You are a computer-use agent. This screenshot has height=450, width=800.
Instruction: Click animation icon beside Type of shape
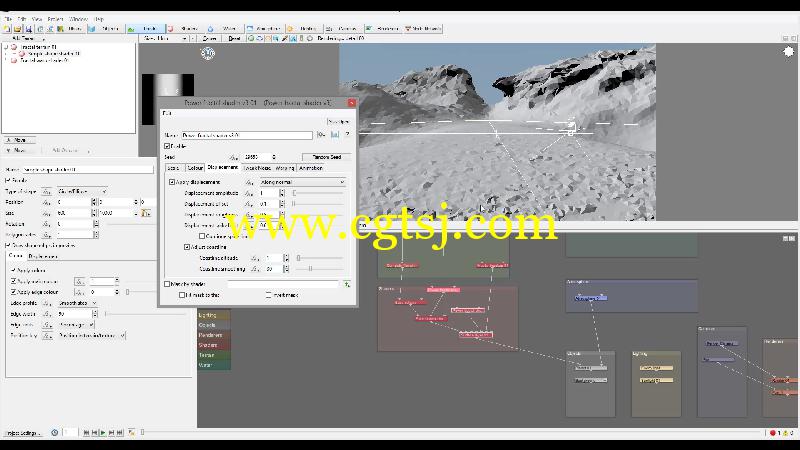click(x=46, y=191)
